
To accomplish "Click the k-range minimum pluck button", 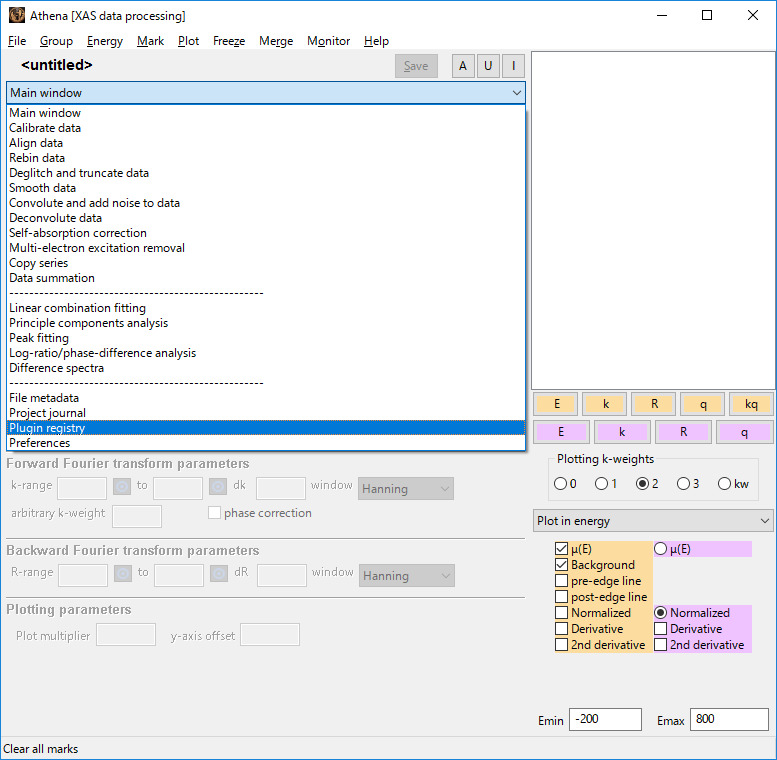I will point(122,487).
